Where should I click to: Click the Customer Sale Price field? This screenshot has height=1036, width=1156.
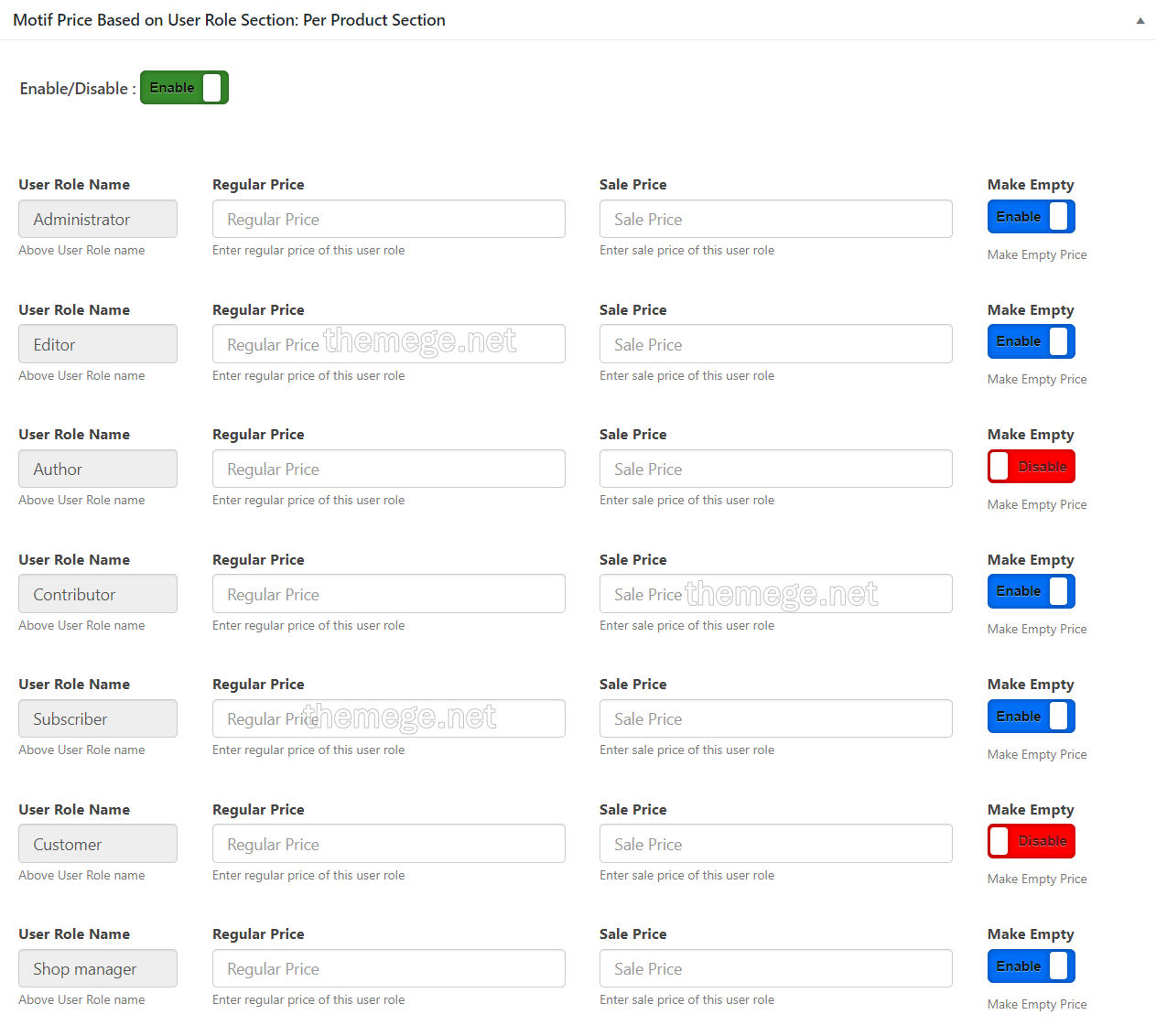[776, 844]
